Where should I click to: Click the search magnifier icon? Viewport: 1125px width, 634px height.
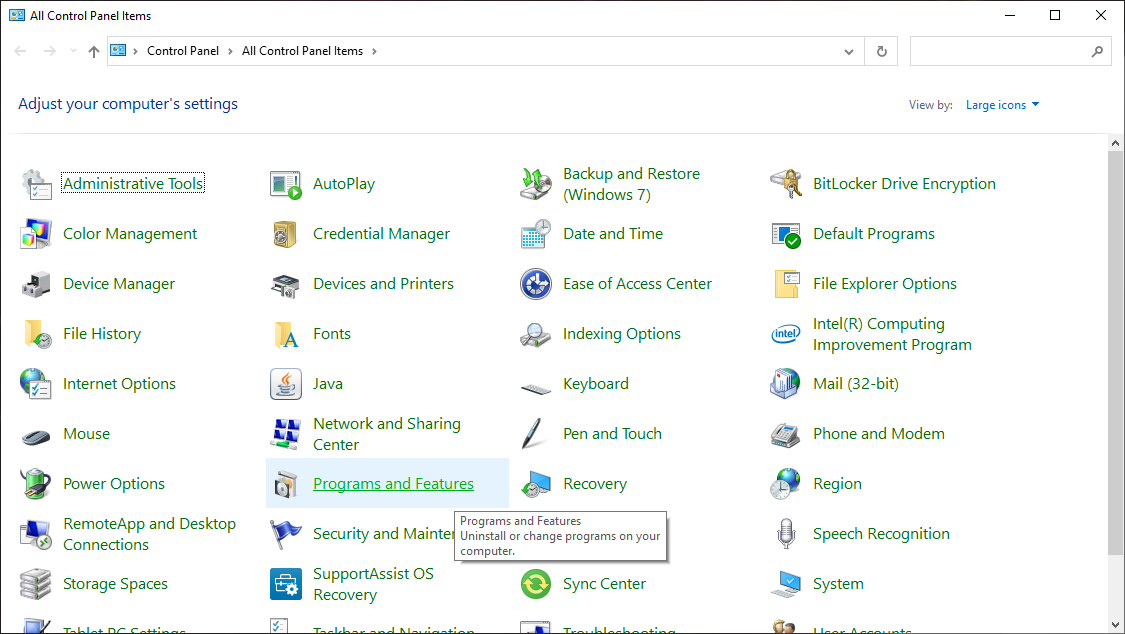click(1097, 52)
